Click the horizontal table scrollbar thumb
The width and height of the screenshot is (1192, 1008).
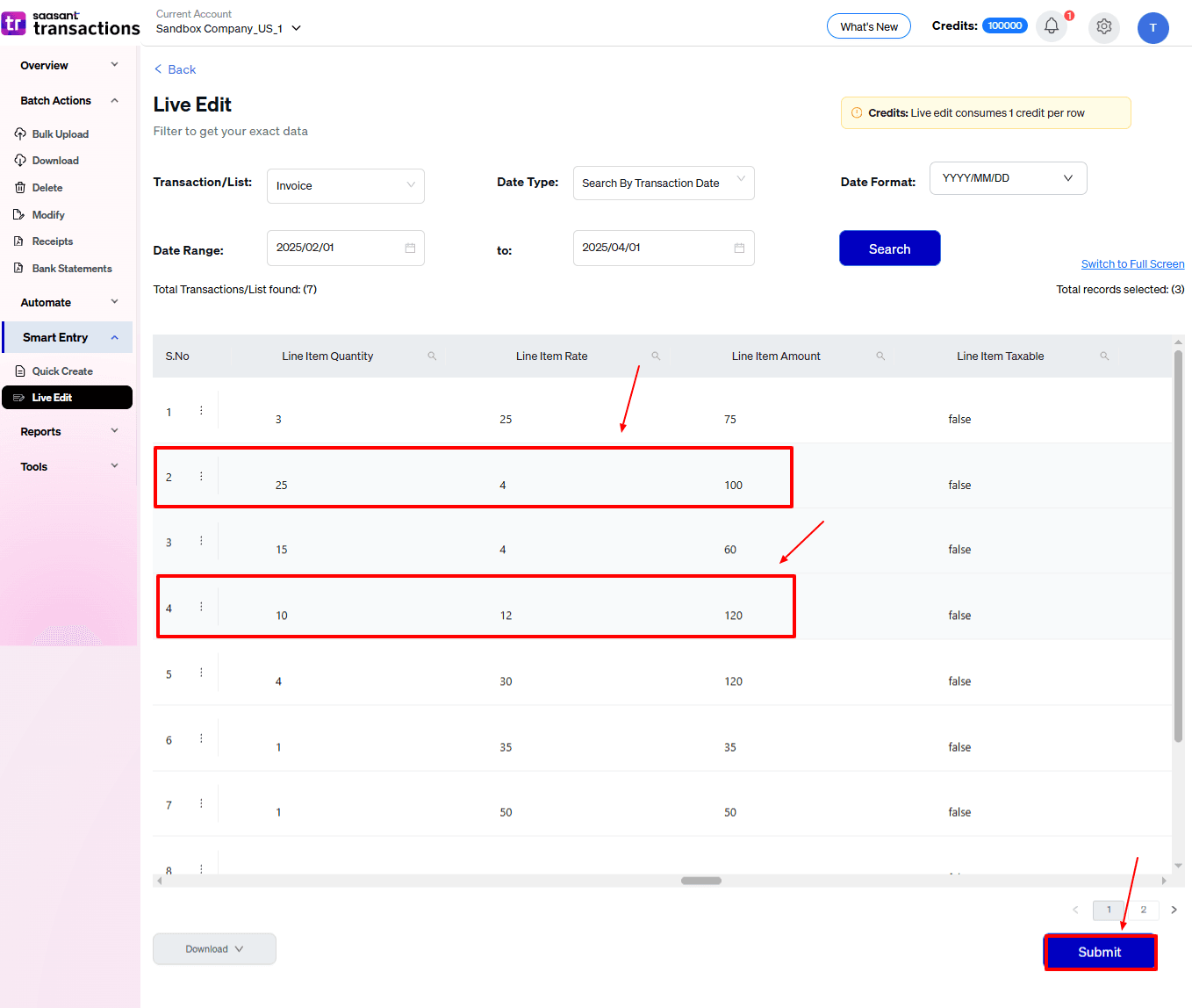click(x=700, y=881)
